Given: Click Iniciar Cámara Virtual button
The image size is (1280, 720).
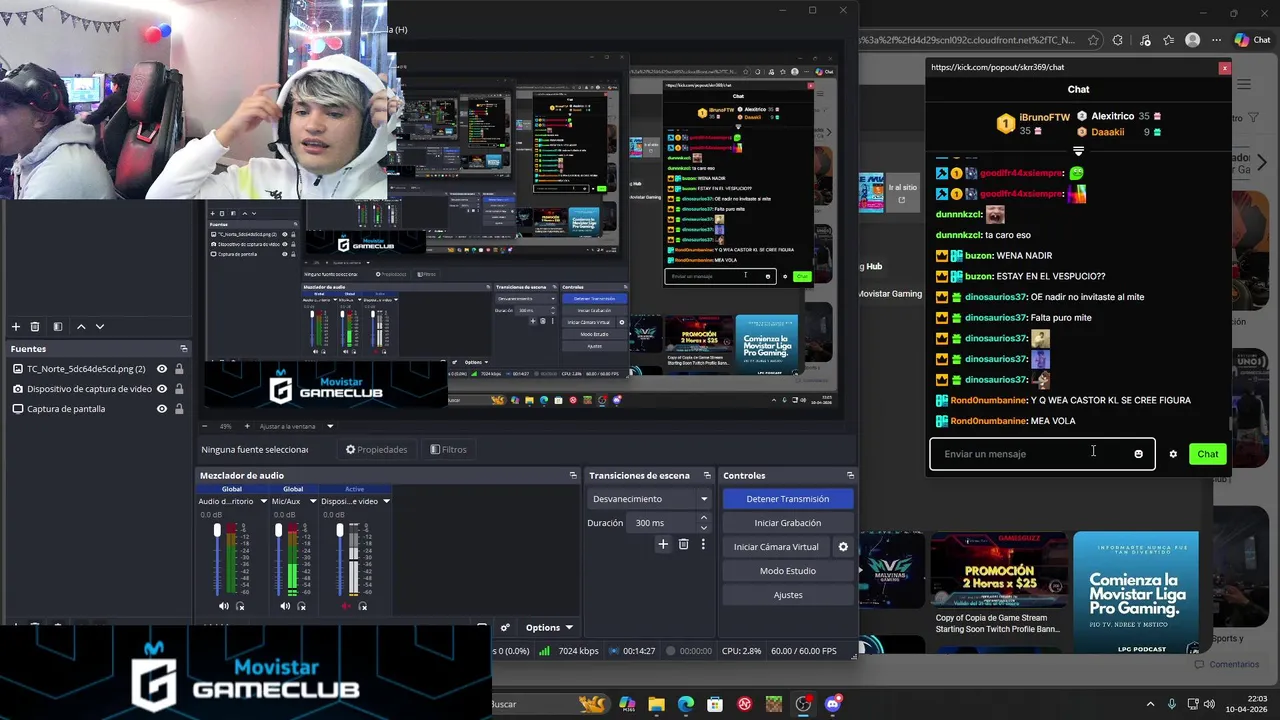Looking at the screenshot, I should tap(776, 547).
